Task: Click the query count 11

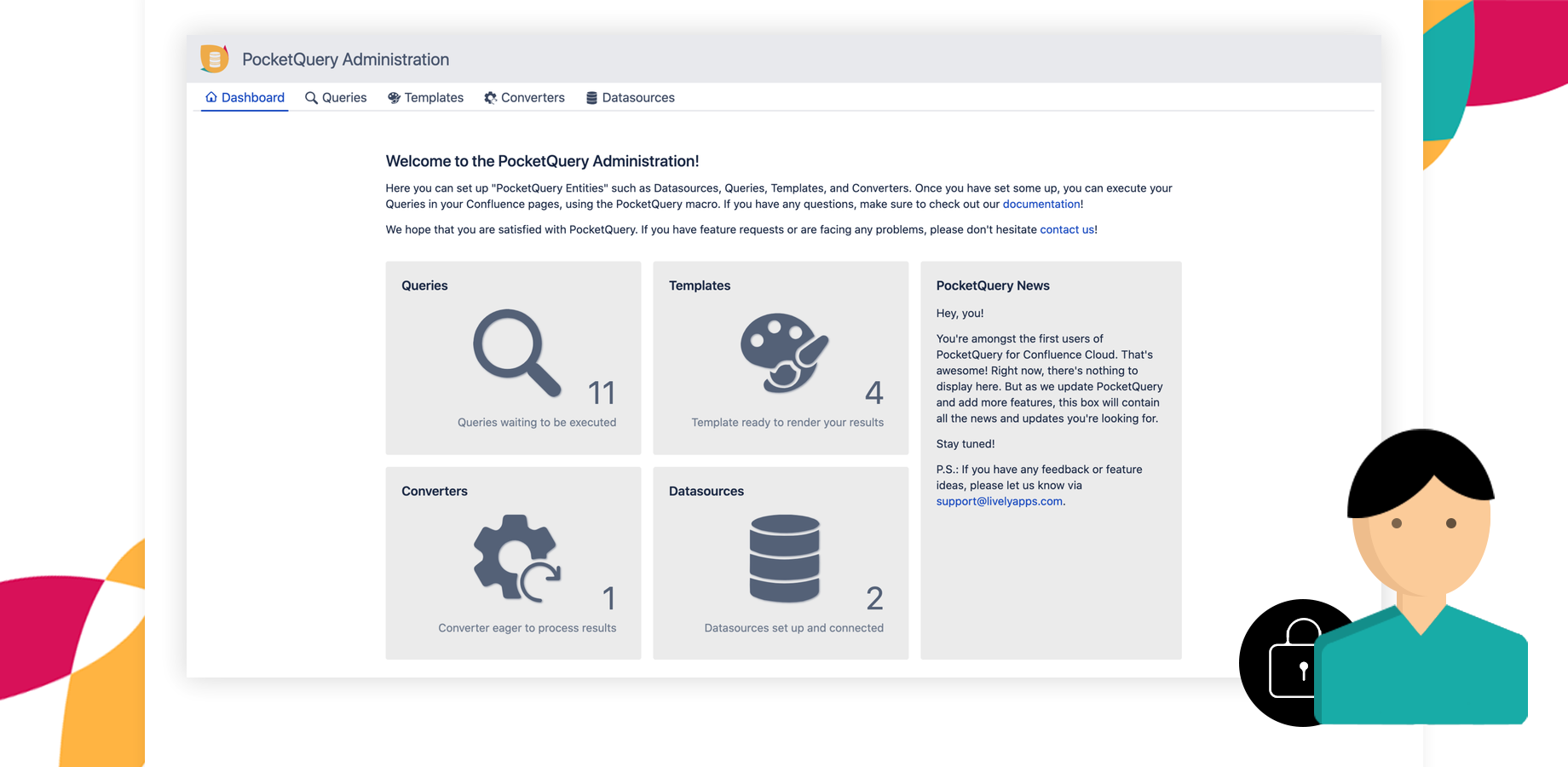Action: (x=602, y=393)
